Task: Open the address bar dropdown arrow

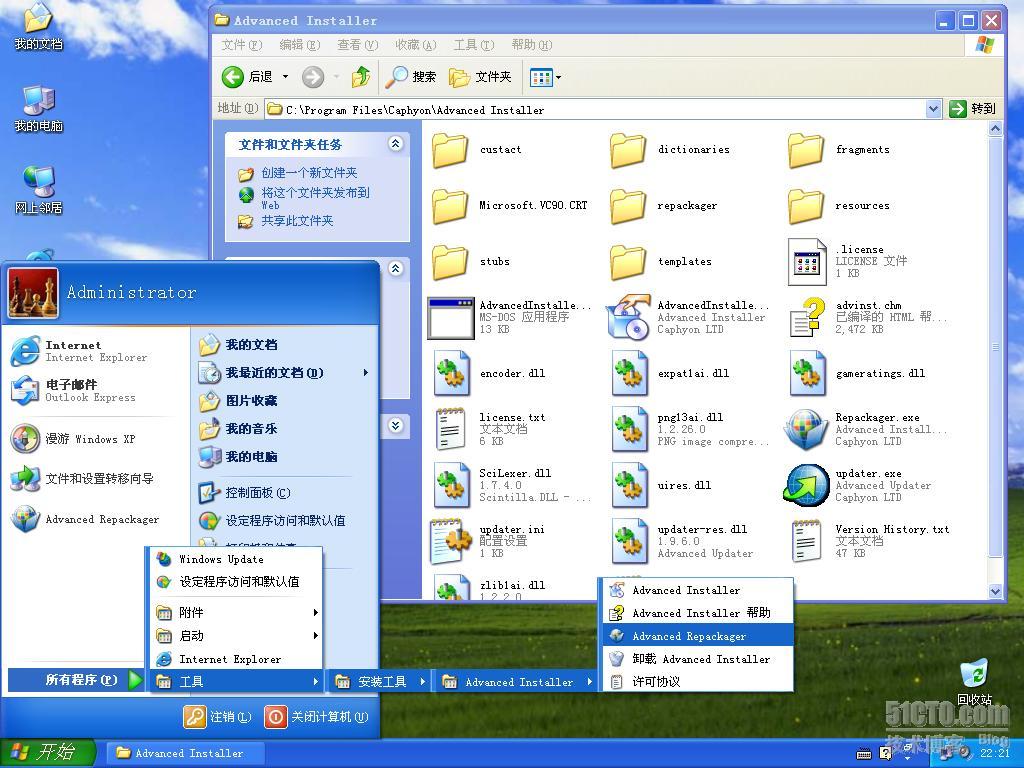Action: pos(933,109)
